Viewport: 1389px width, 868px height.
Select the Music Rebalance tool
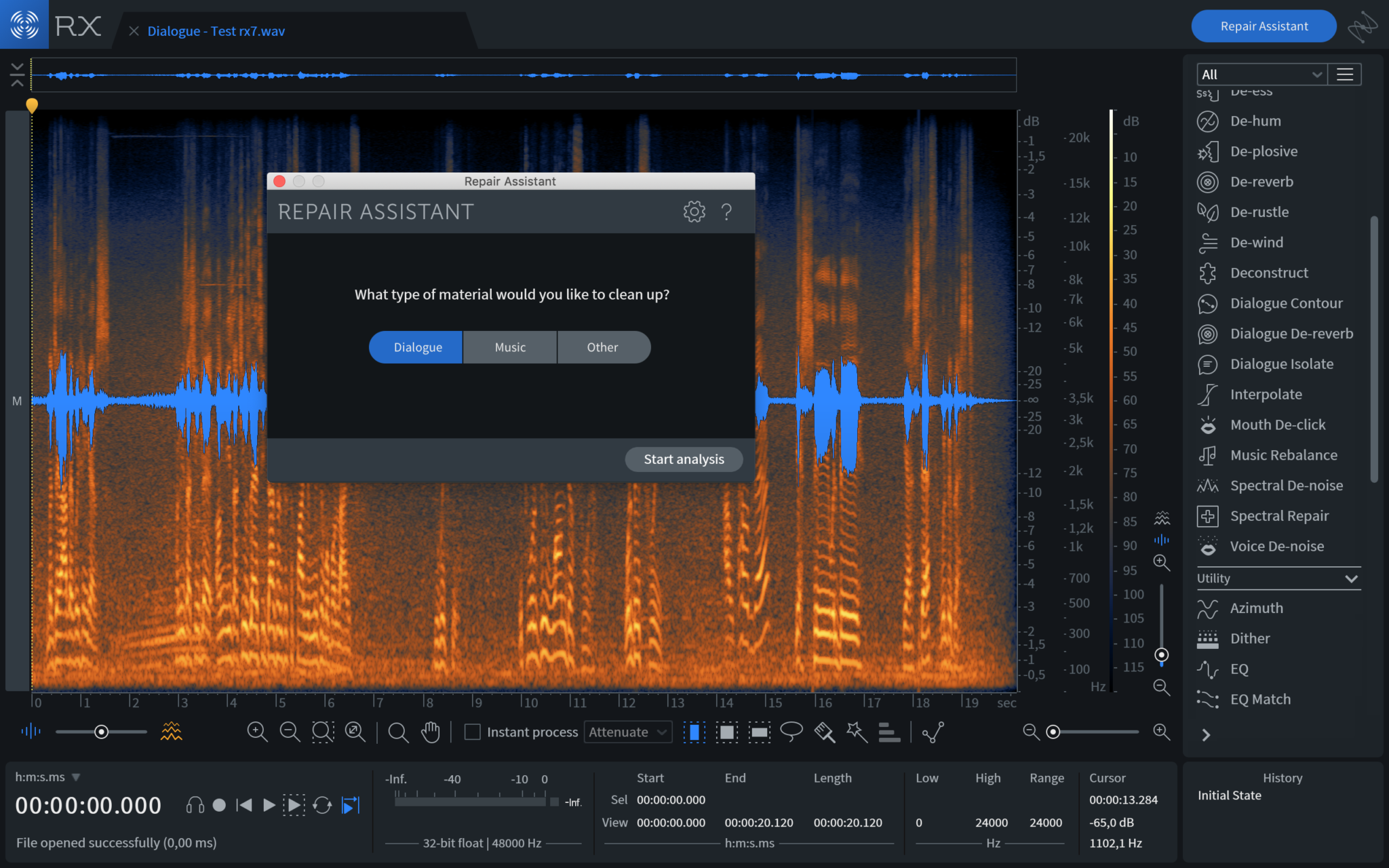pyautogui.click(x=1284, y=454)
